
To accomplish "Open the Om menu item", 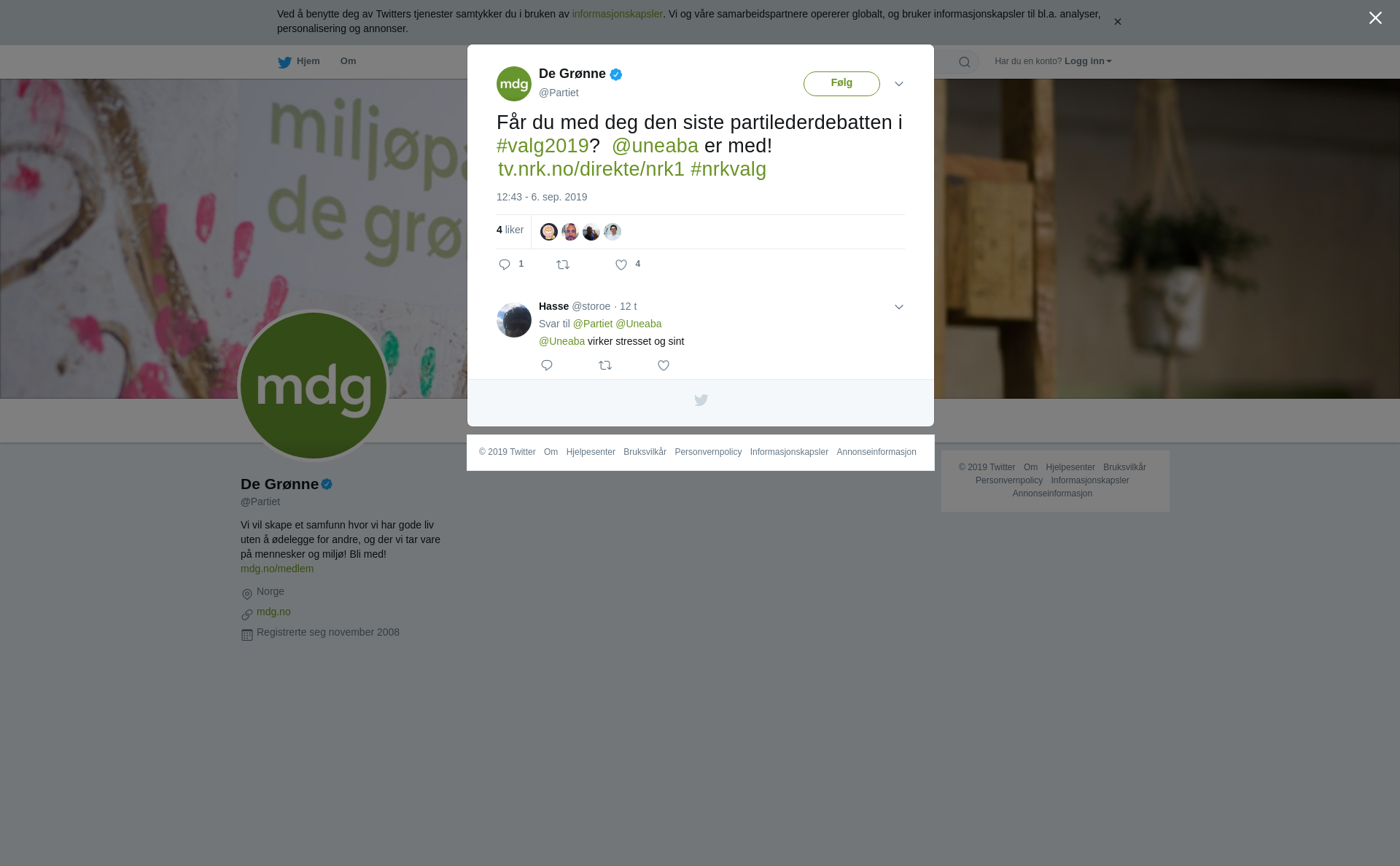I will point(349,61).
